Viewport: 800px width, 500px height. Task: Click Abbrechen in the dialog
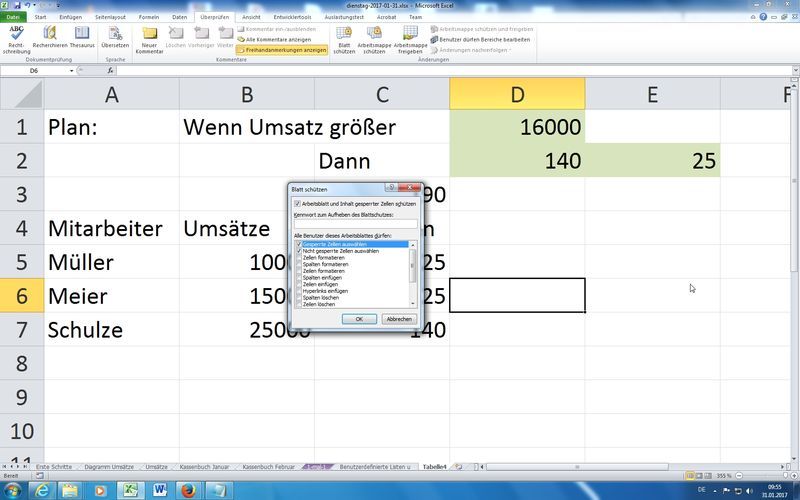pyautogui.click(x=399, y=319)
